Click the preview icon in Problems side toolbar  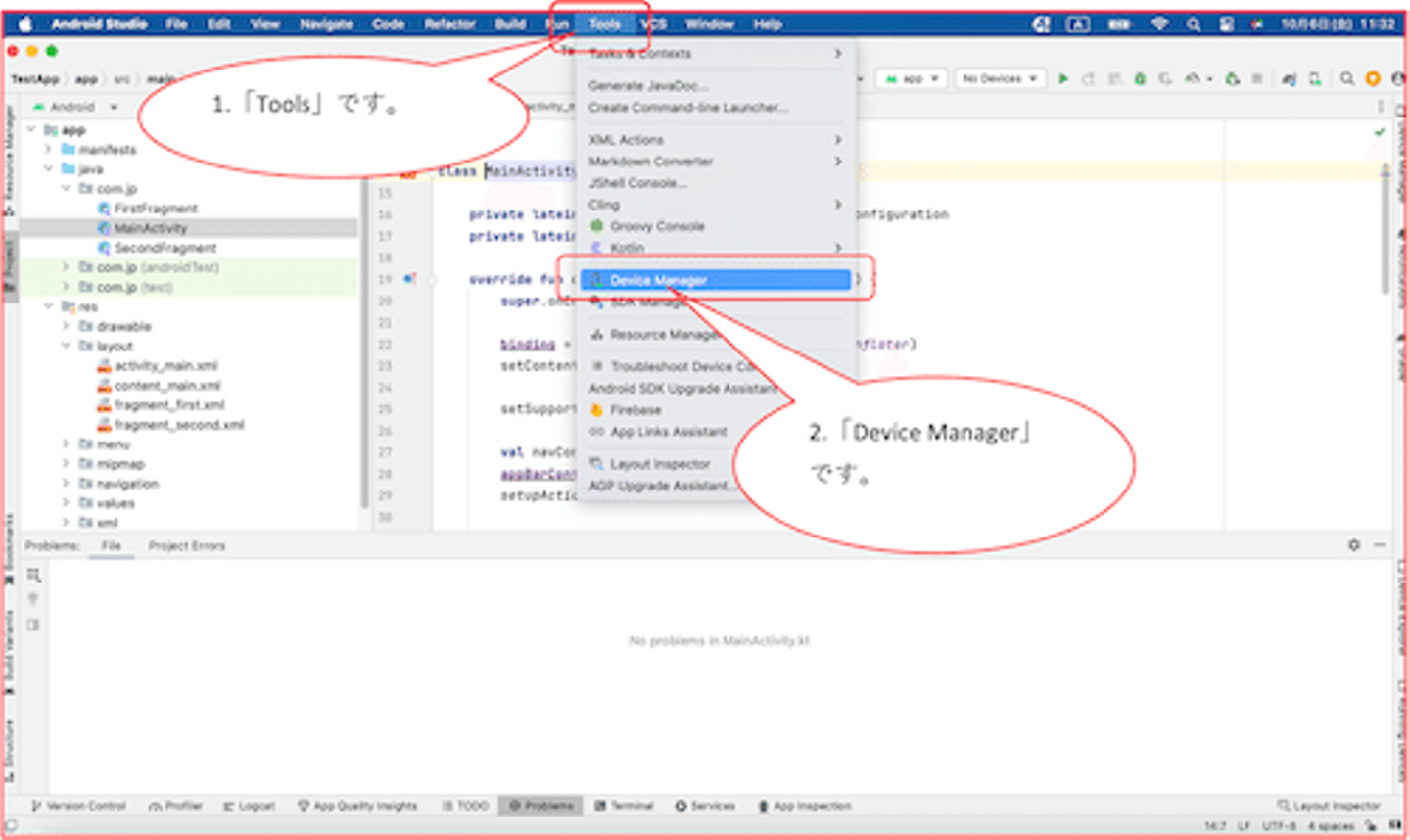[x=34, y=625]
